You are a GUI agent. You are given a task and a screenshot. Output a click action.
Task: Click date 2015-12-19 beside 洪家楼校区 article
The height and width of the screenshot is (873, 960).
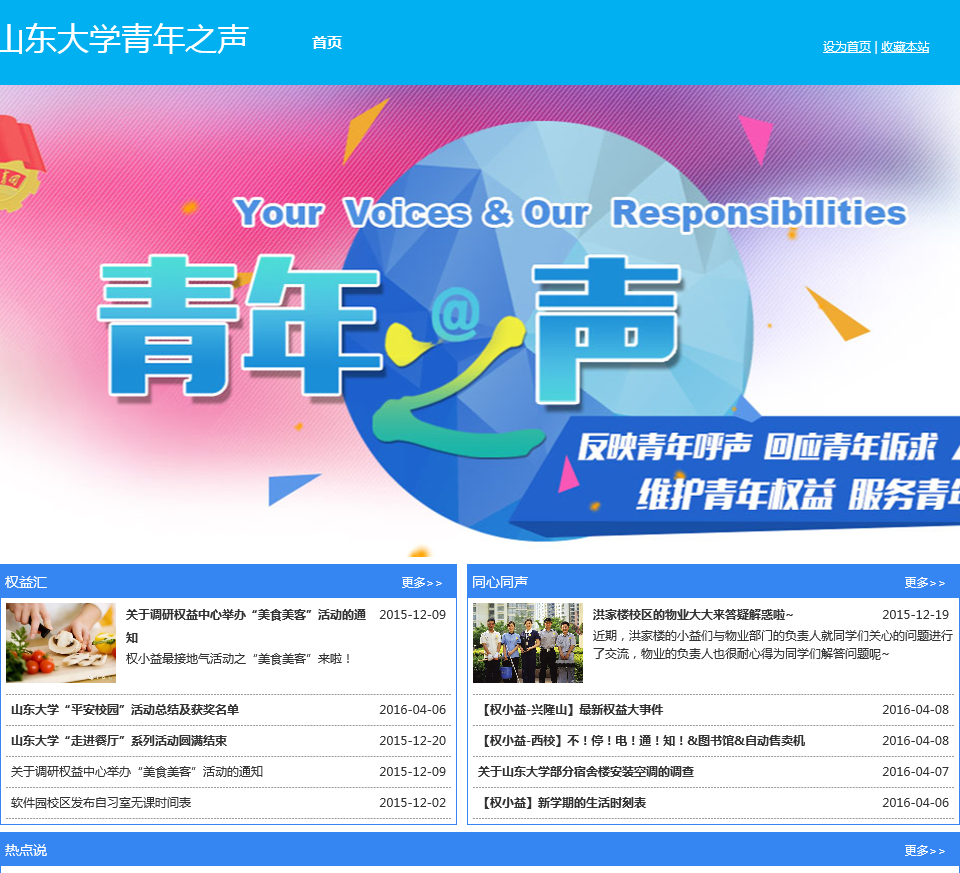(x=915, y=615)
